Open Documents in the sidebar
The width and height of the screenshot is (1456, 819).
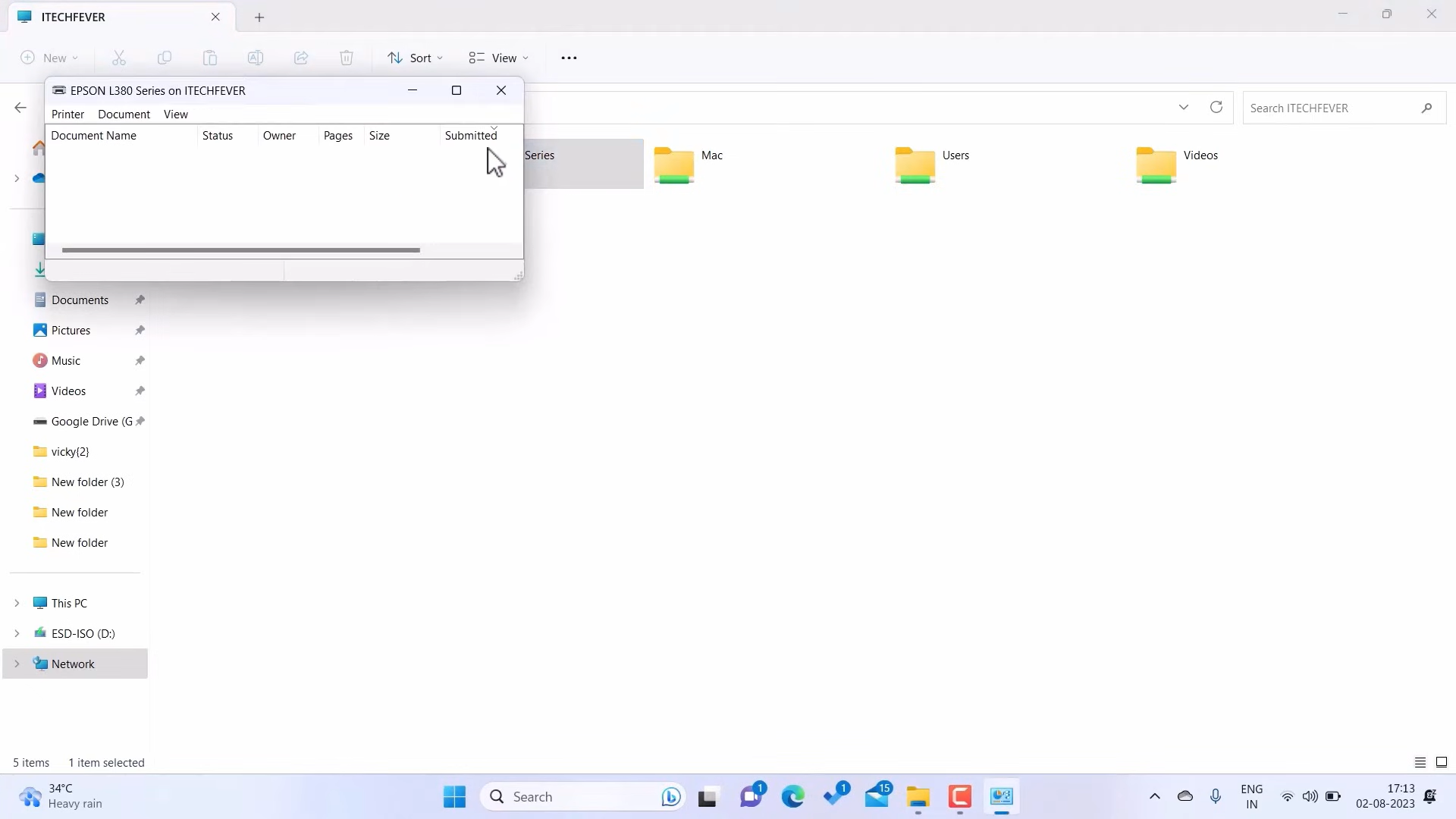click(80, 300)
